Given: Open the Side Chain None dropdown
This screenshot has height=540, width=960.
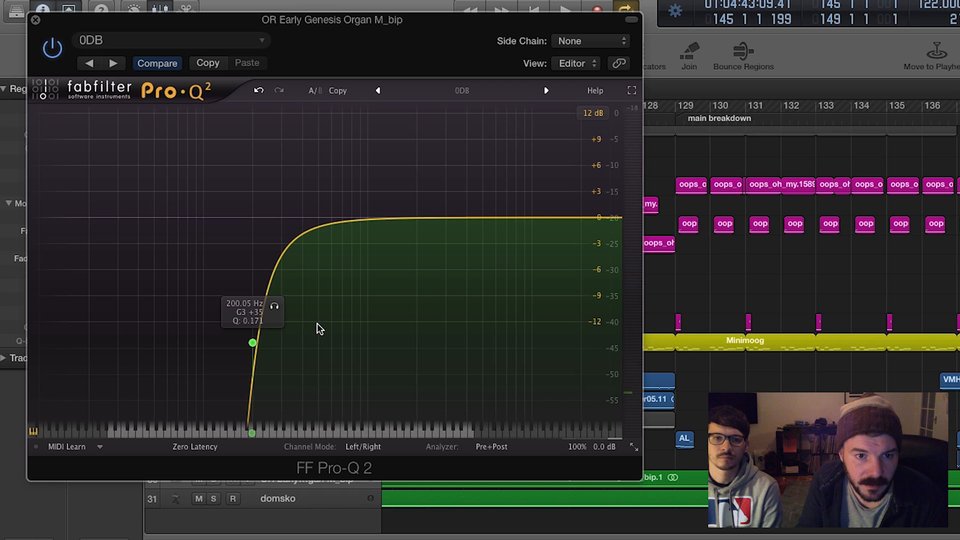Looking at the screenshot, I should tap(590, 41).
